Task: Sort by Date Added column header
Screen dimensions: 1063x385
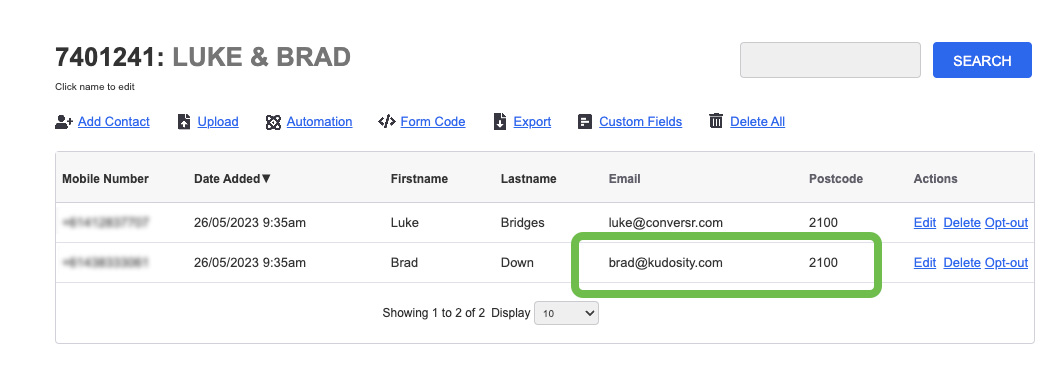Action: (232, 179)
